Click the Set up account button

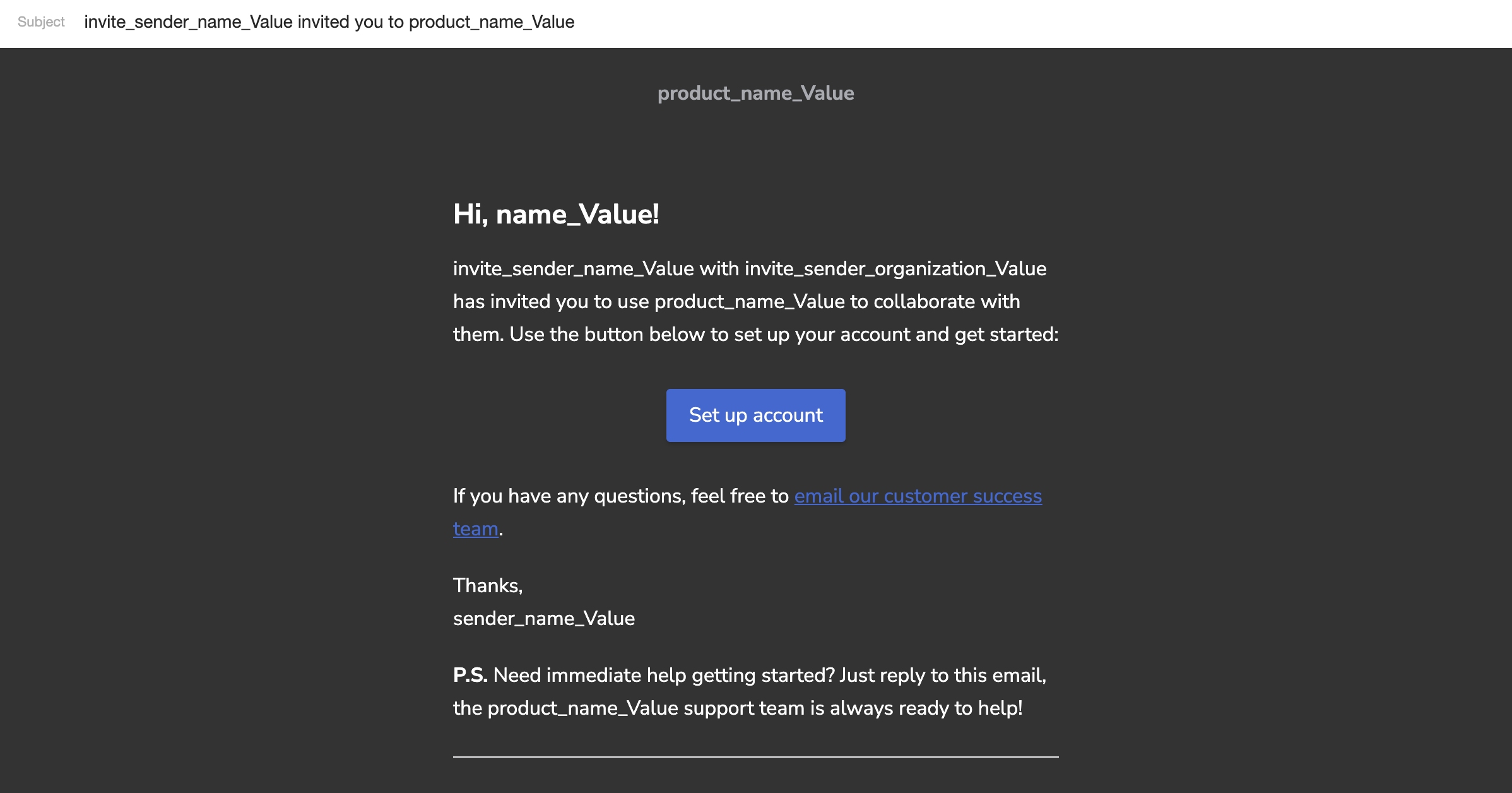point(755,415)
